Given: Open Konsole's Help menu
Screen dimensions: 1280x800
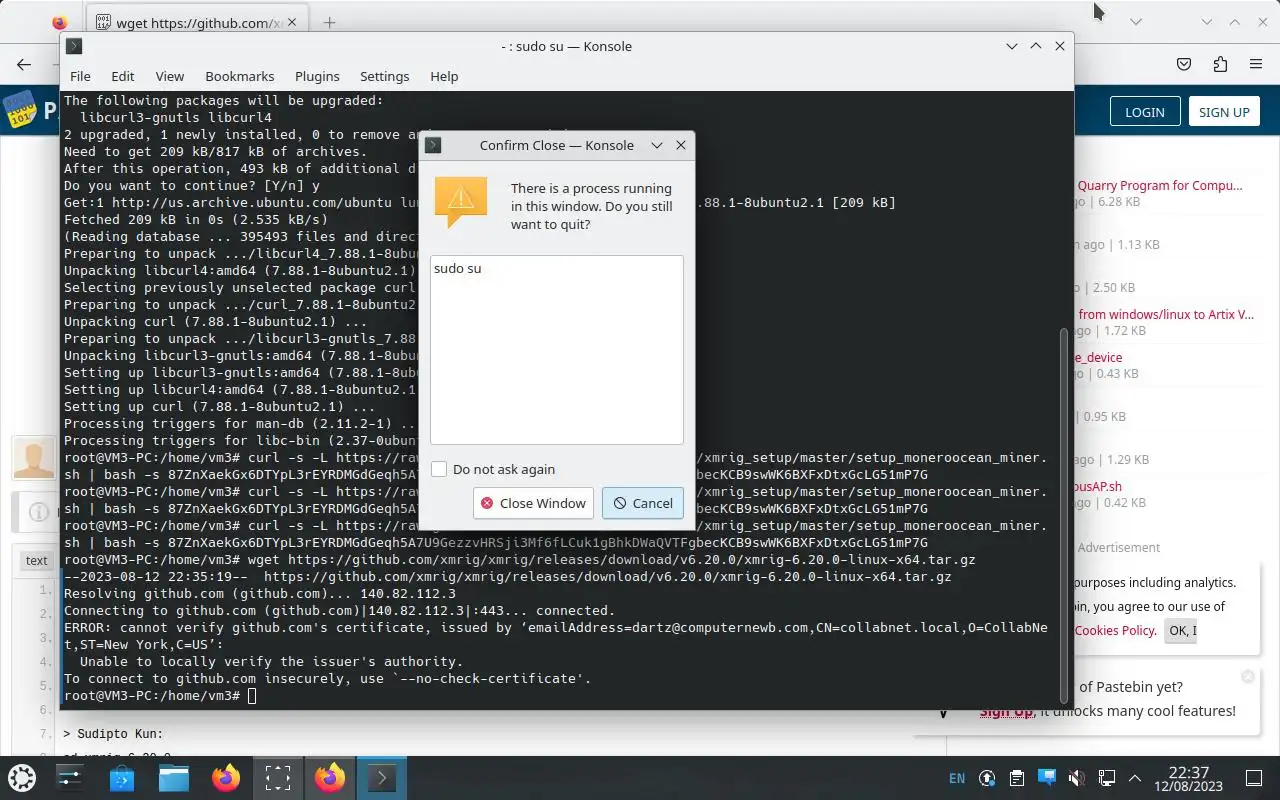Looking at the screenshot, I should pos(444,76).
